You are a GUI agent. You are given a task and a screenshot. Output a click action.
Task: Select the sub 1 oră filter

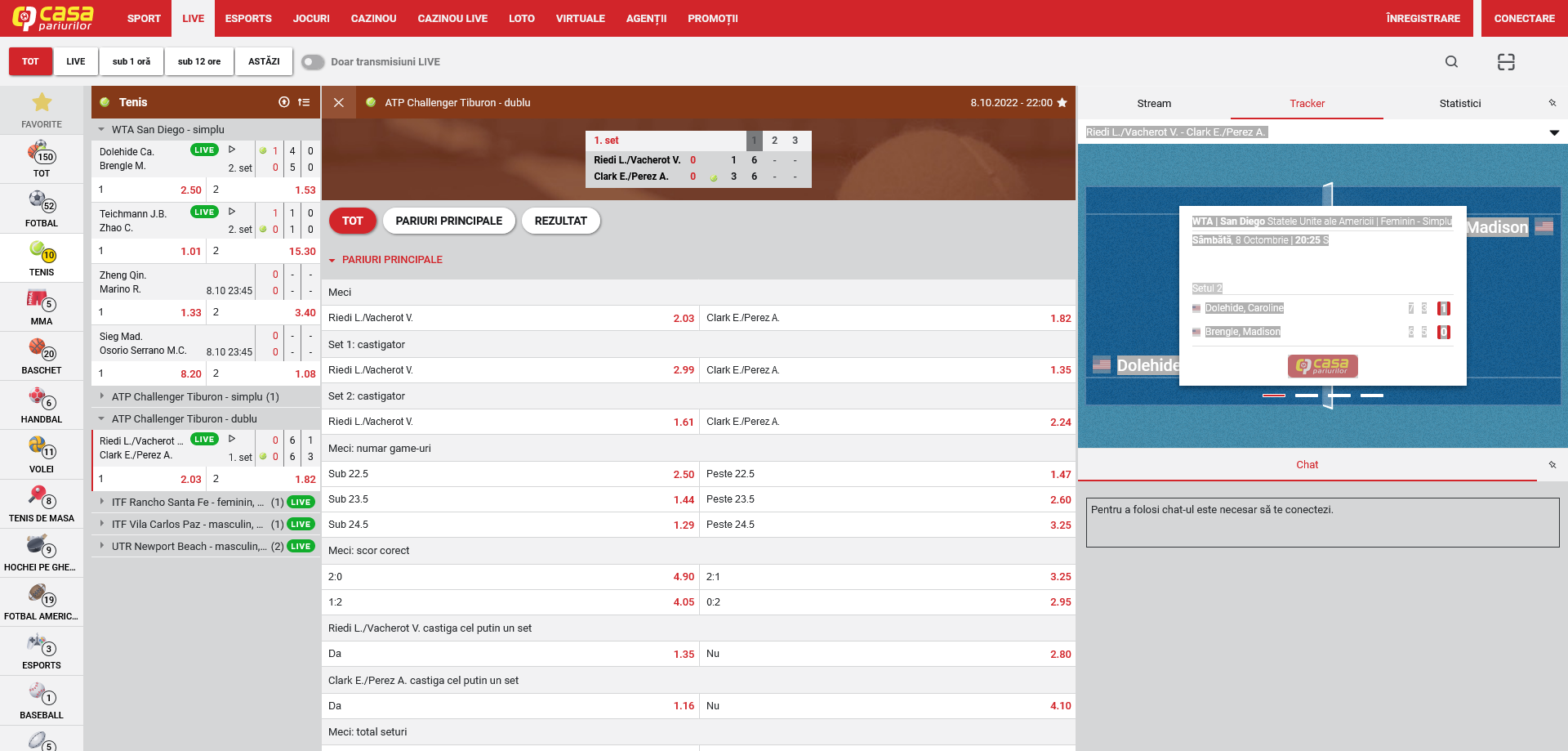[x=131, y=61]
